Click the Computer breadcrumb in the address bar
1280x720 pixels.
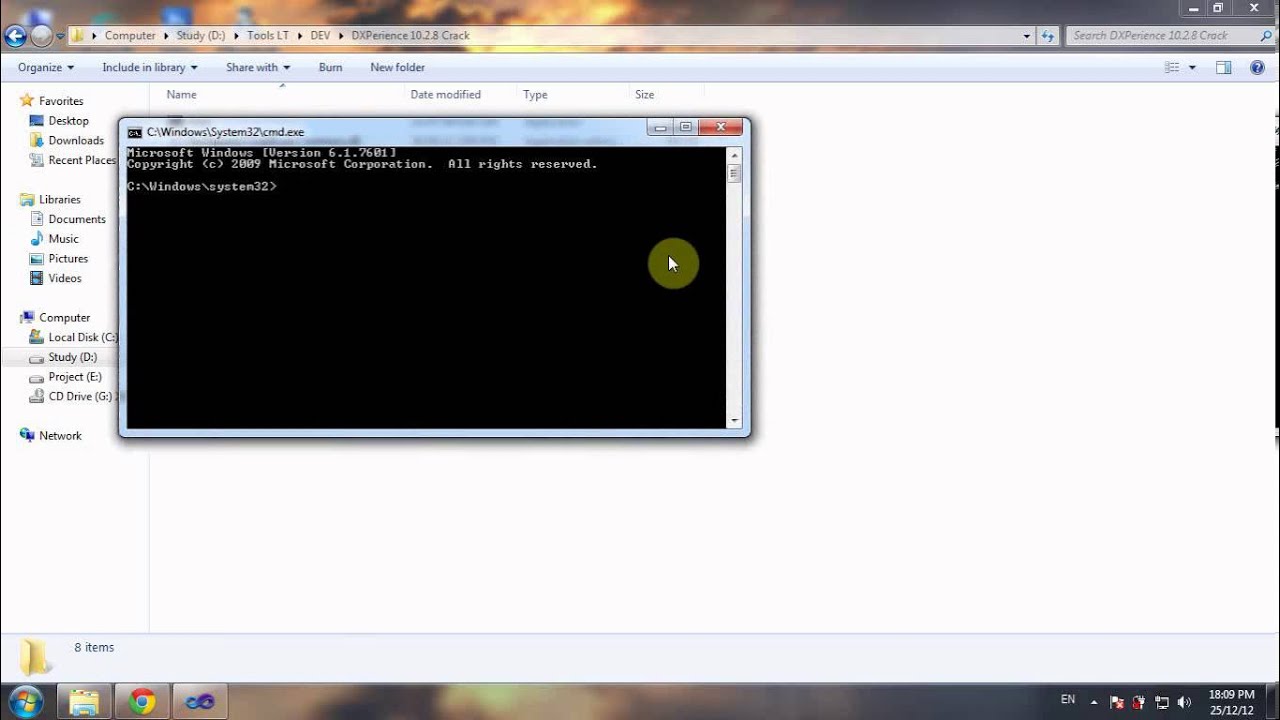[130, 35]
